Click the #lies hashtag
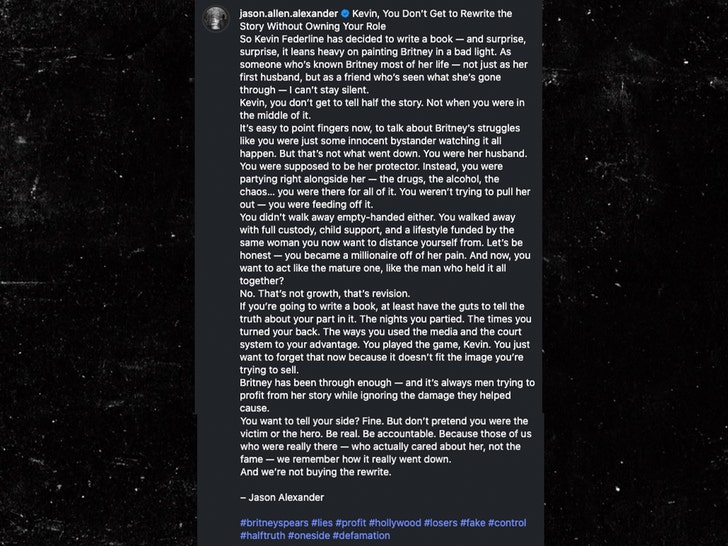This screenshot has width=728, height=546. [322, 523]
